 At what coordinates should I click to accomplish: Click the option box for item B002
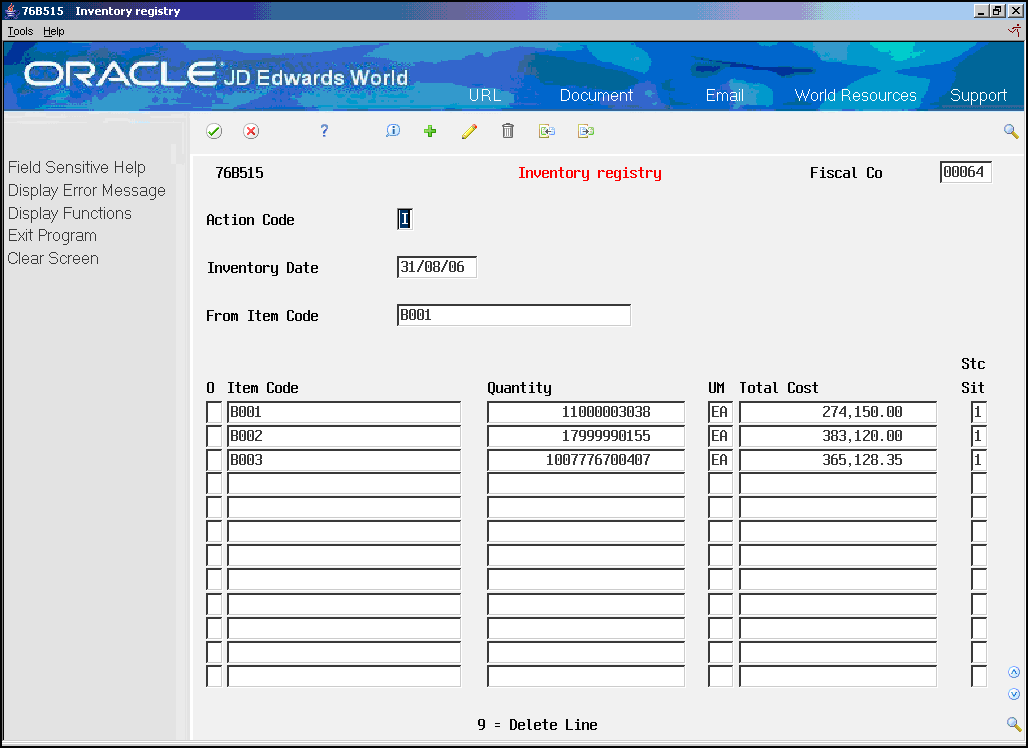coord(214,436)
